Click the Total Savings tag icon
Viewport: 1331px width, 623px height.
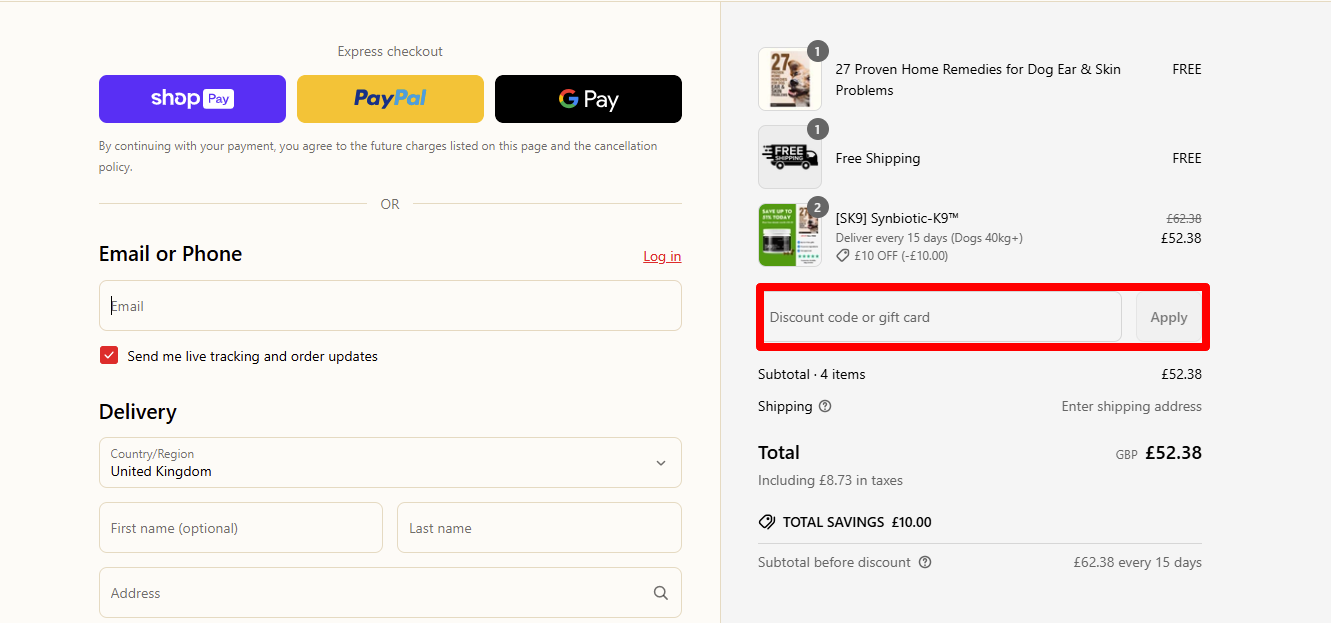click(x=767, y=522)
